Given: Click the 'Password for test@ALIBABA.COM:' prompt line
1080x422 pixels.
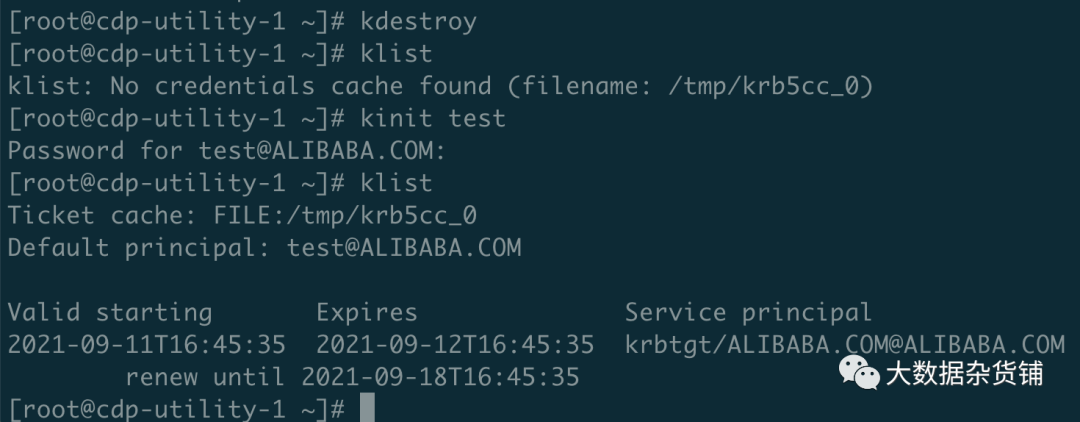Looking at the screenshot, I should coord(225,151).
